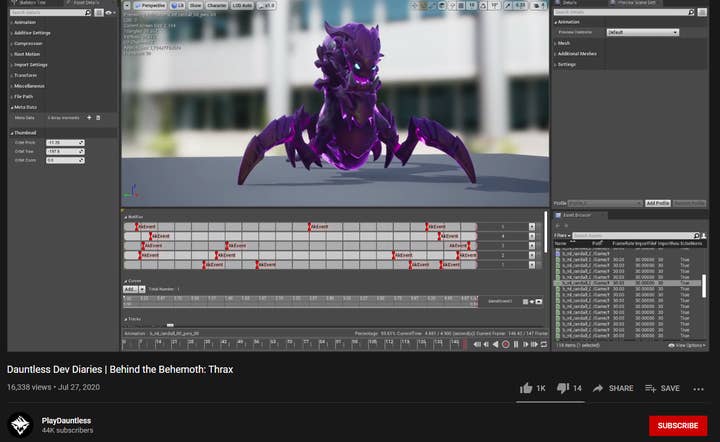The width and height of the screenshot is (720, 442).
Task: Like the video with thumbs up
Action: pyautogui.click(x=526, y=388)
